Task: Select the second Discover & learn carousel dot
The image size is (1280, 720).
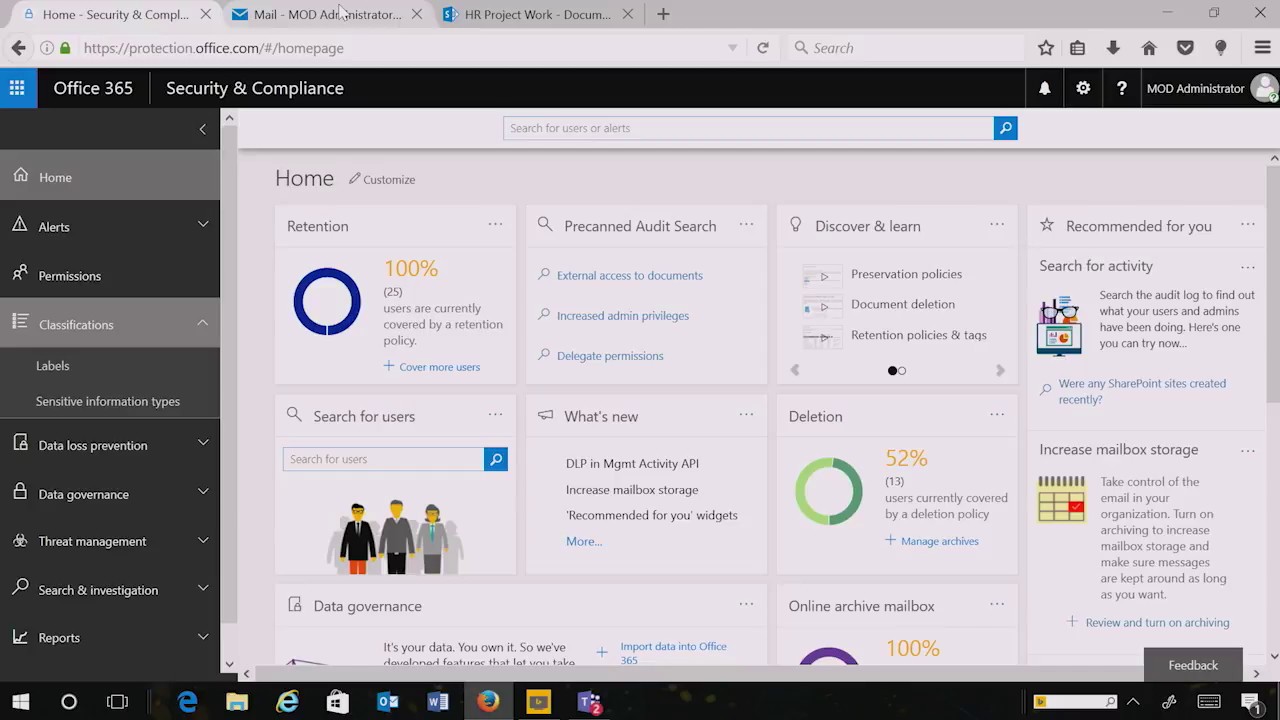Action: pos(902,371)
